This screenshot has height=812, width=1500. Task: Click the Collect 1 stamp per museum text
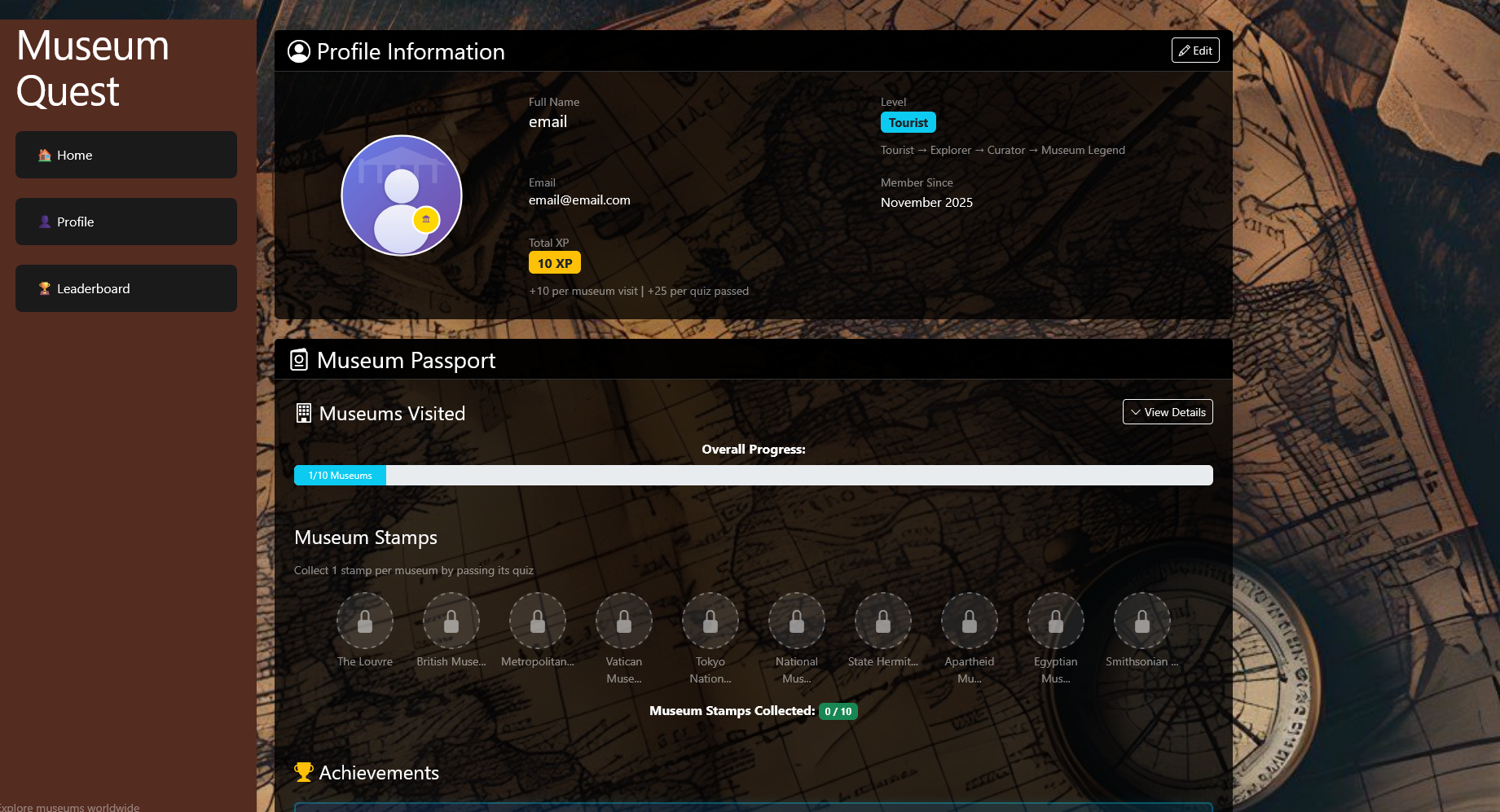(414, 571)
